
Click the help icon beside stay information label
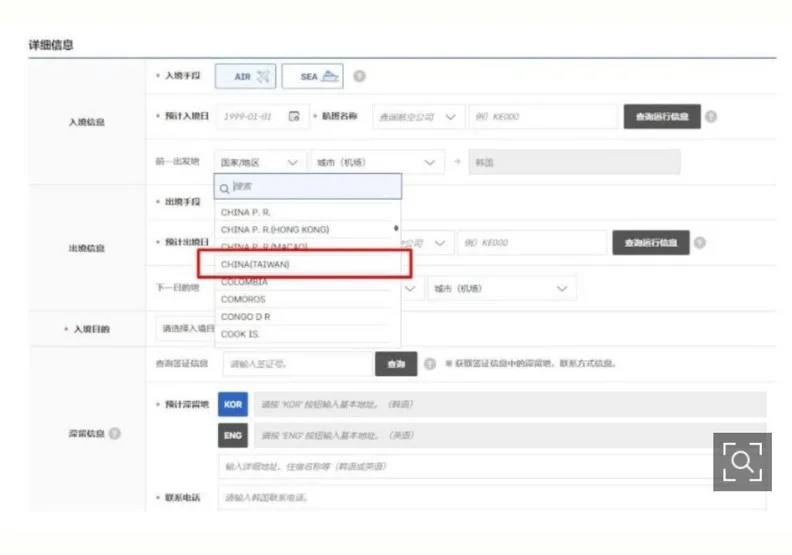115,433
